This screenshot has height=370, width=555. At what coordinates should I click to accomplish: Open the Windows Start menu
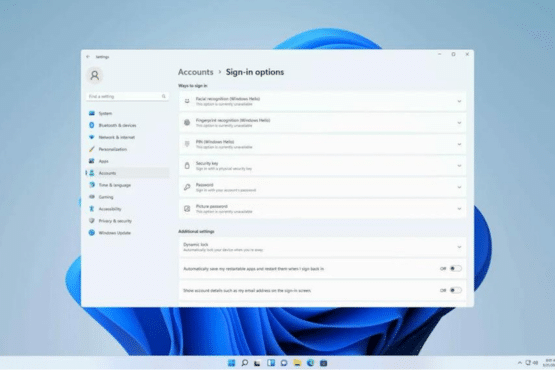click(231, 363)
